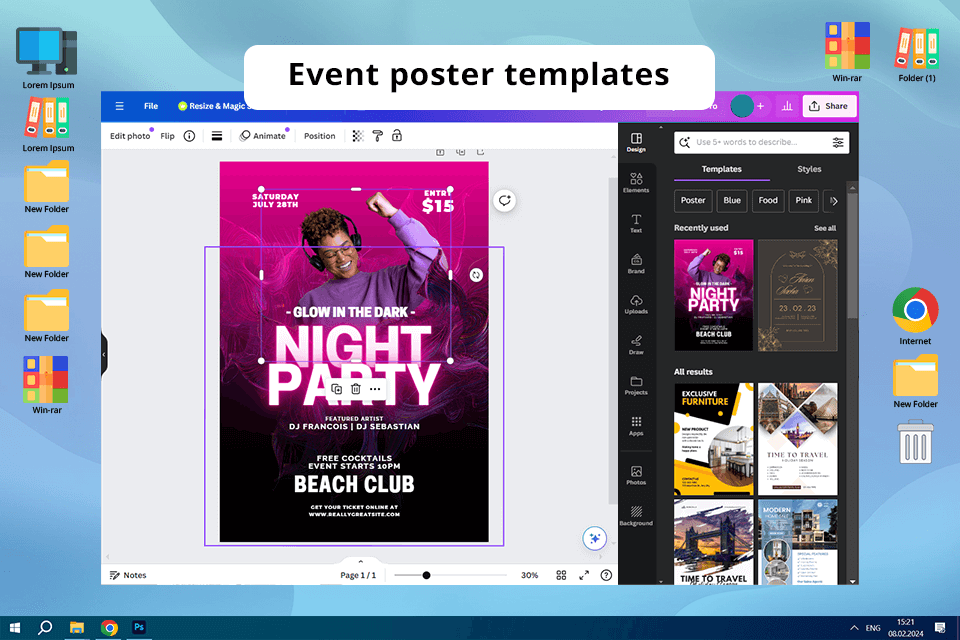Open the line weight icon
The height and width of the screenshot is (640, 960).
217,136
